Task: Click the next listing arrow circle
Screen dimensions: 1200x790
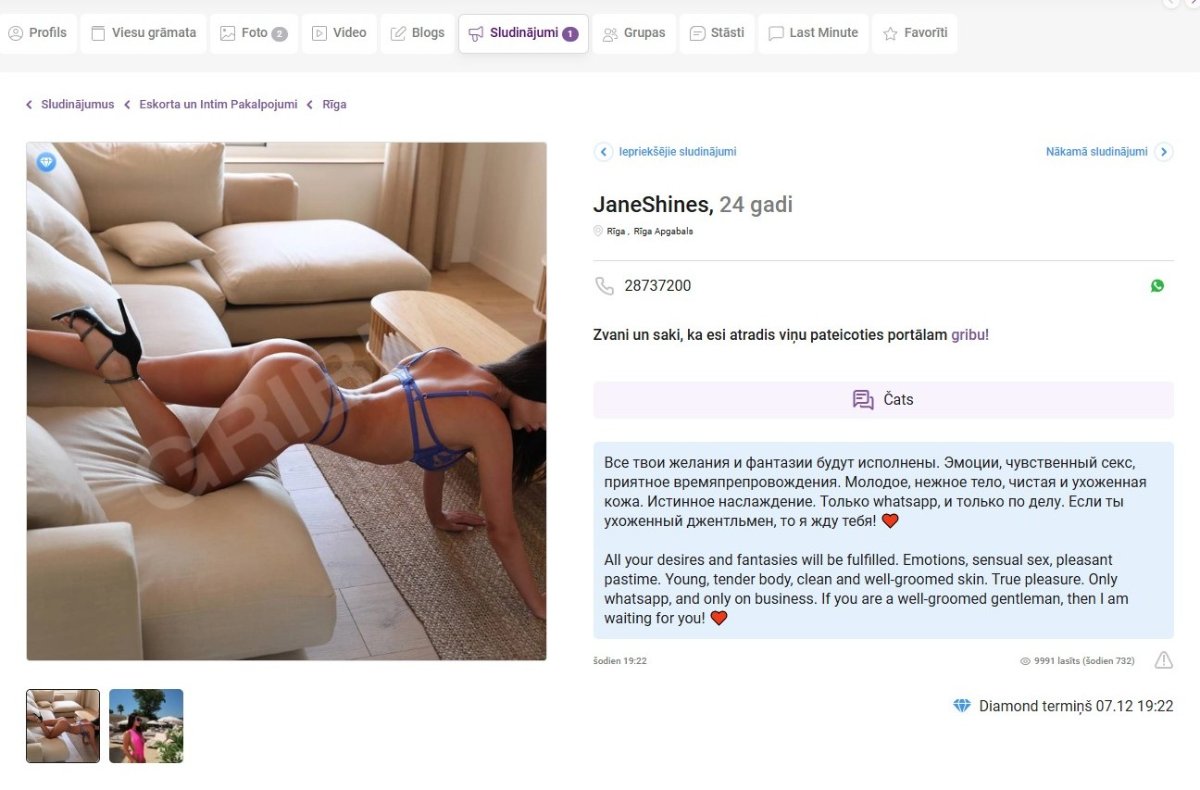Action: (1164, 152)
